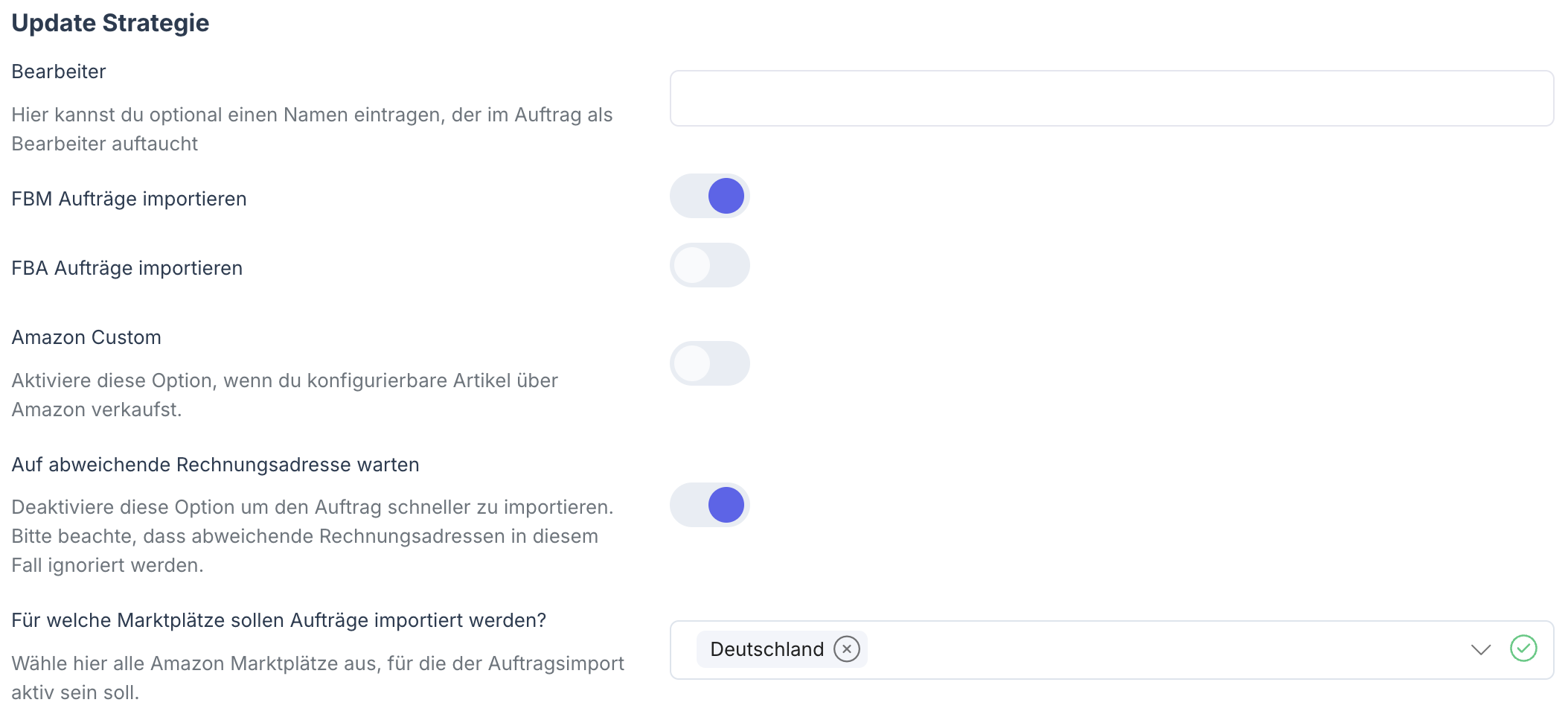Disable waiting for abweichende Rechnungsadresse switch
Viewport: 1568px width, 720px height.
(709, 506)
